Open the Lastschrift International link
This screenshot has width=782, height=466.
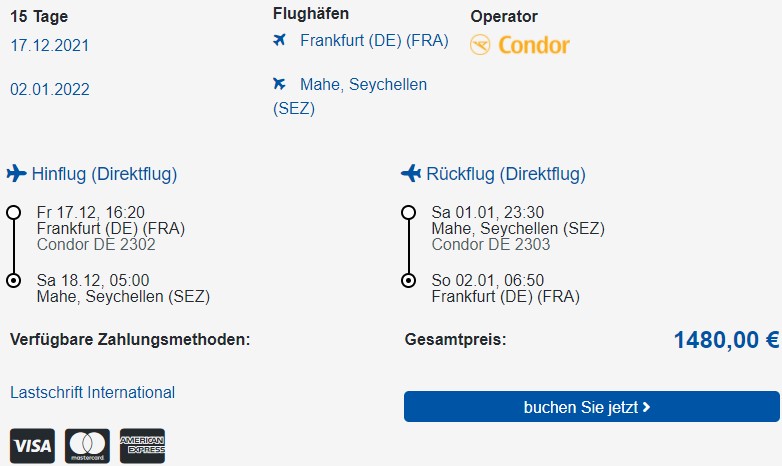click(92, 392)
